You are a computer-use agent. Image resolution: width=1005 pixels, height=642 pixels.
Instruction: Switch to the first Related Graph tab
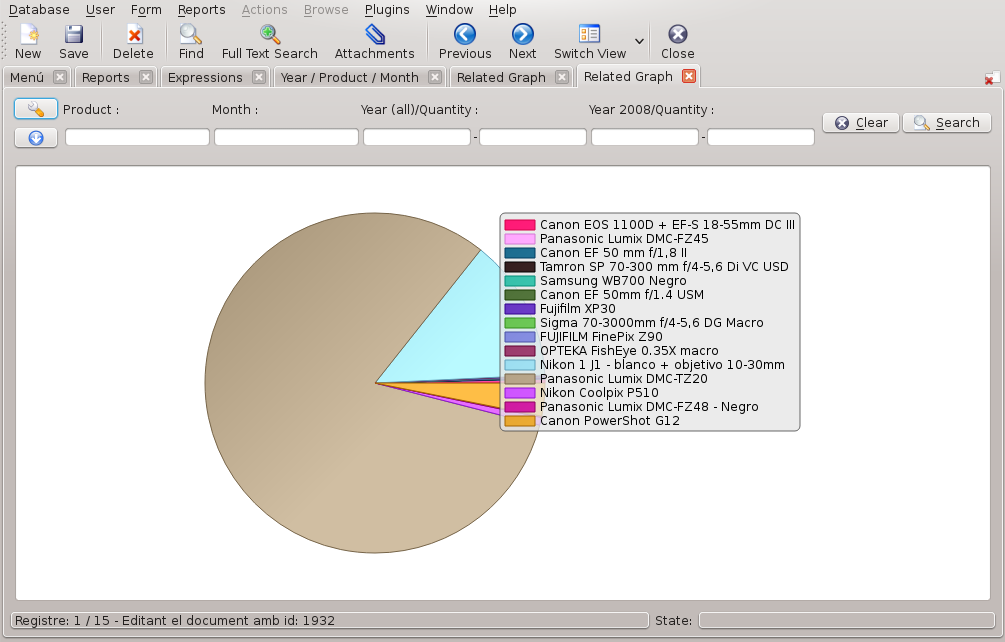501,78
